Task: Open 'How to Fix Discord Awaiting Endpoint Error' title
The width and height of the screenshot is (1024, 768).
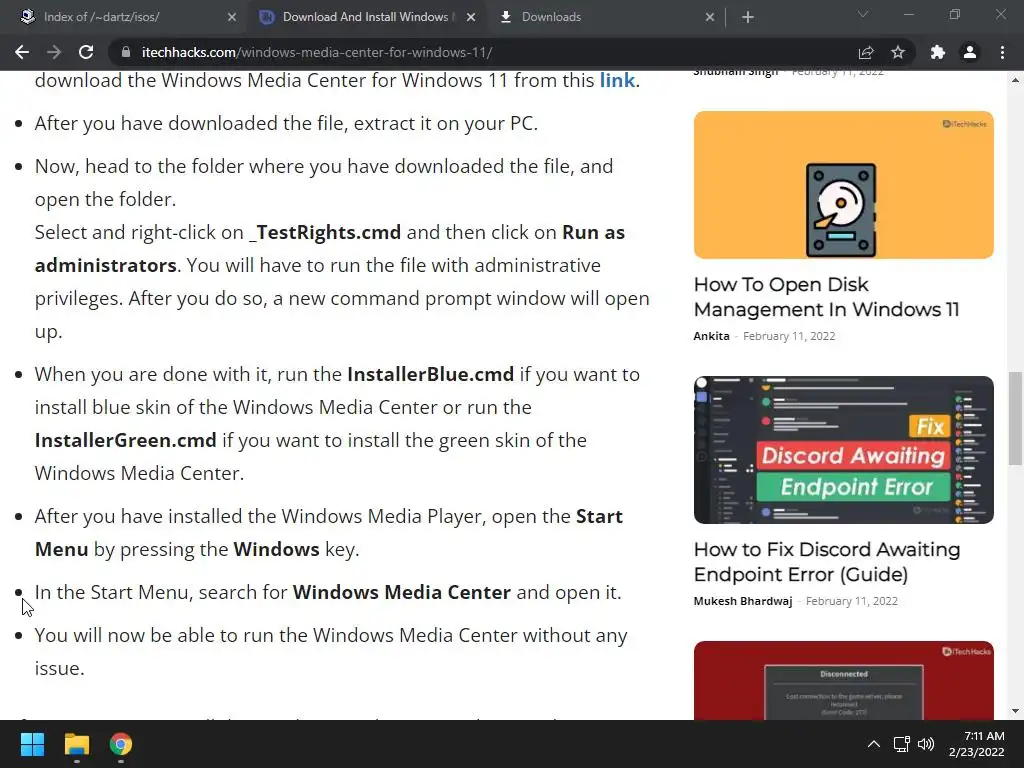Action: pos(827,562)
